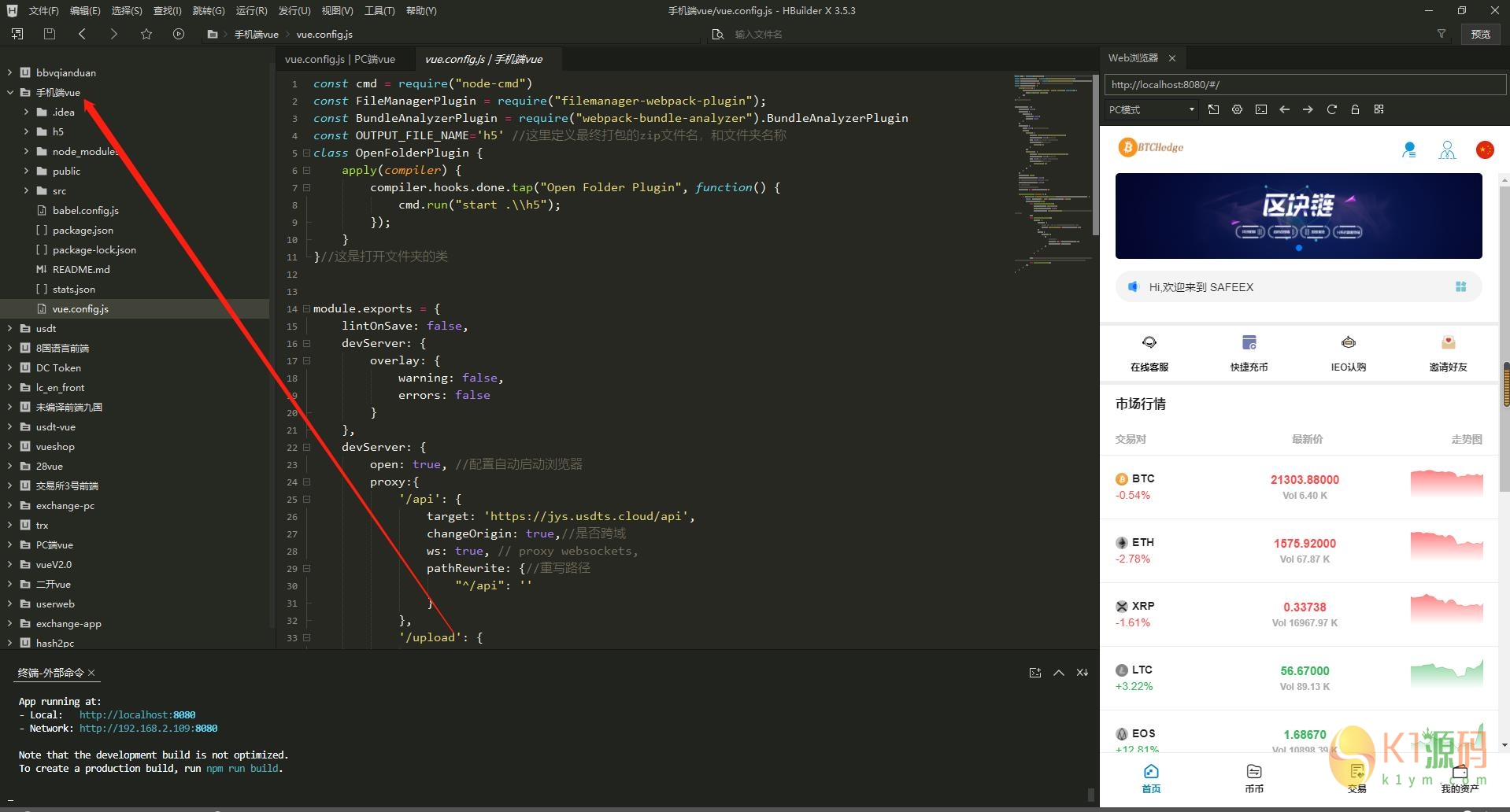The image size is (1510, 812).
Task: Refresh the web browser preview
Action: 1331,109
